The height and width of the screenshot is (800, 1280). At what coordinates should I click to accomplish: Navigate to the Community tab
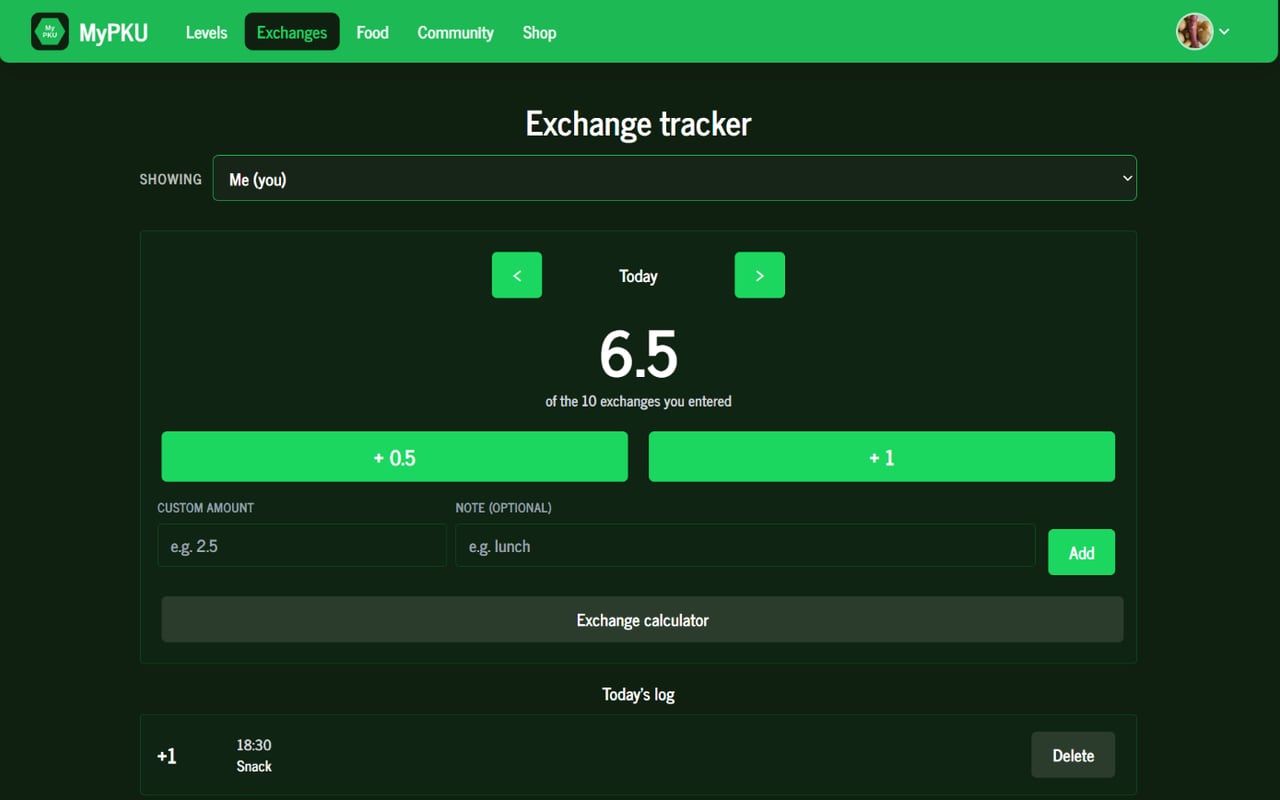coord(455,32)
